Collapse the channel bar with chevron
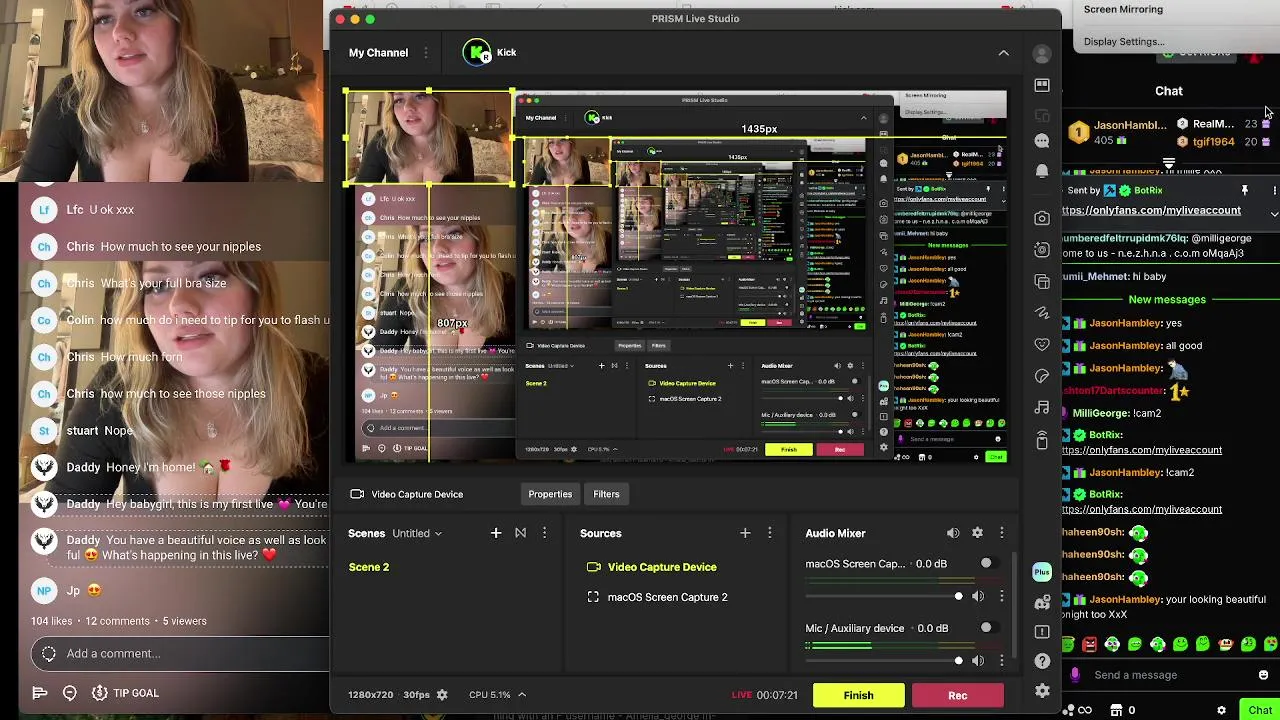1280x720 pixels. pos(1003,53)
